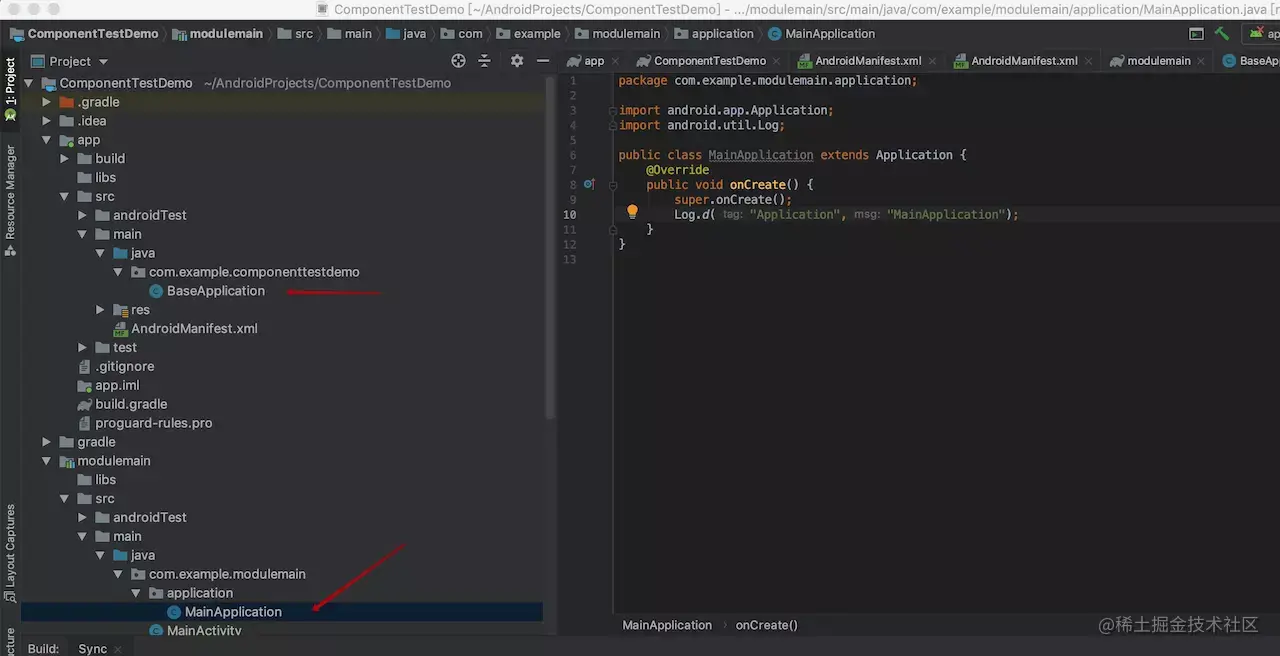The width and height of the screenshot is (1280, 656).
Task: Collapse the application package arrow
Action: pos(136,593)
